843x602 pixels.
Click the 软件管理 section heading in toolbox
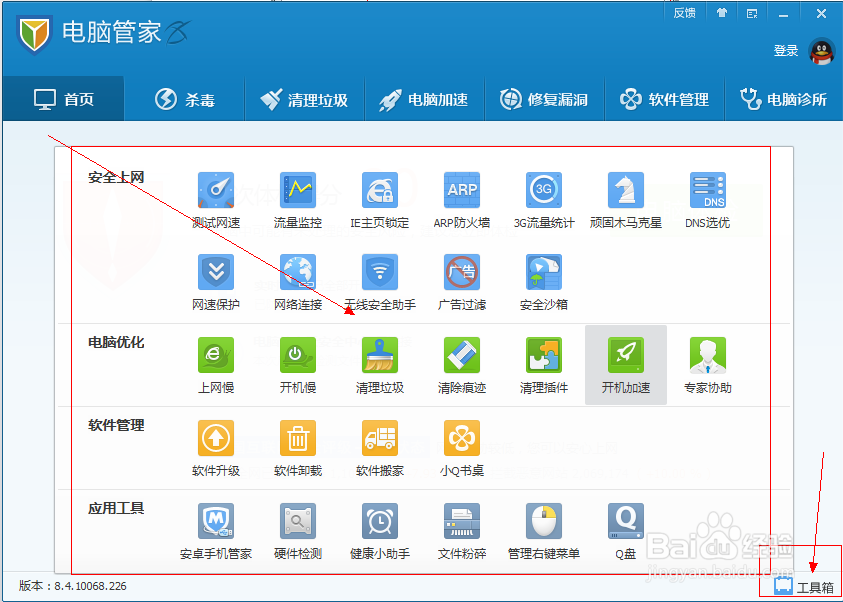[x=116, y=425]
